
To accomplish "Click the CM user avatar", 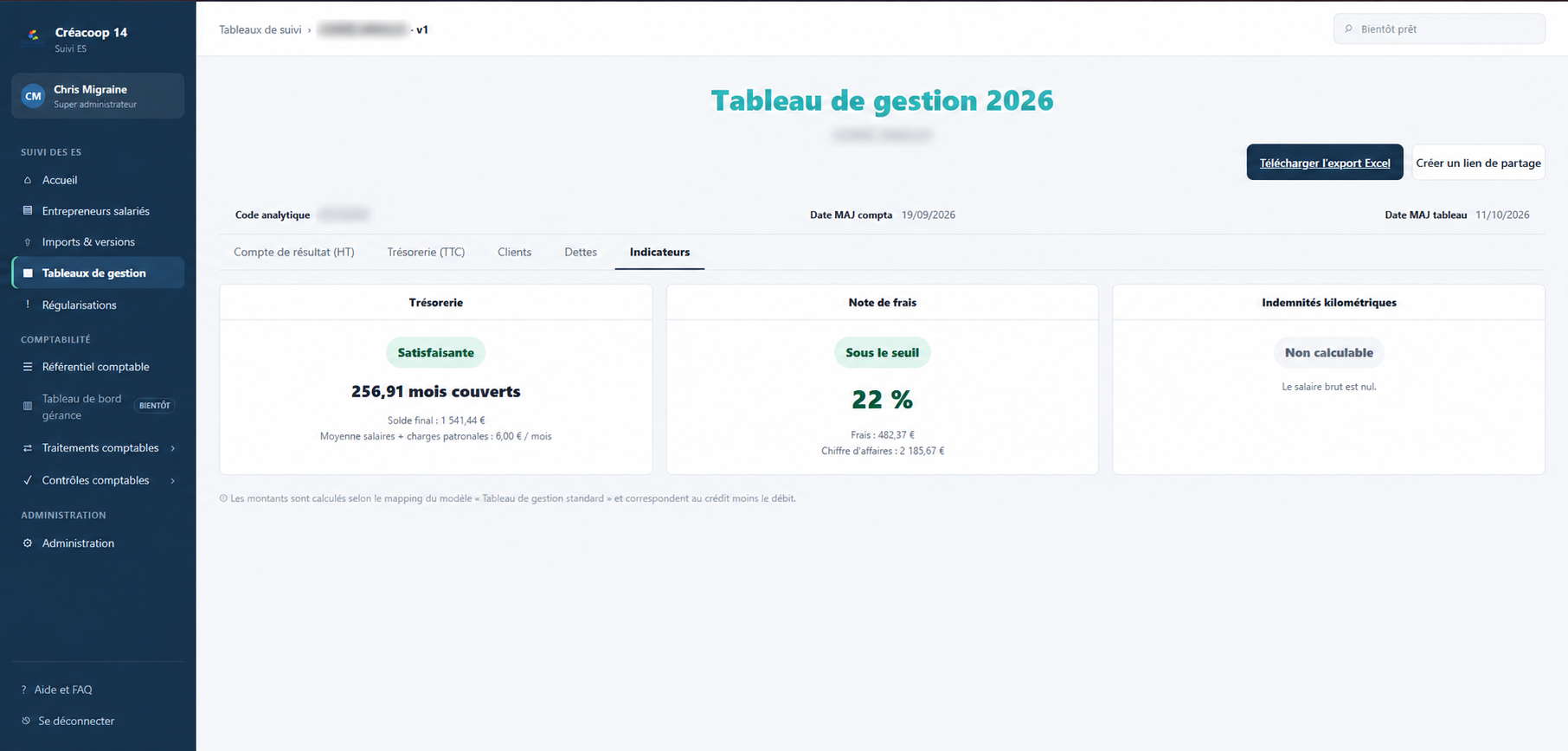I will coord(33,96).
